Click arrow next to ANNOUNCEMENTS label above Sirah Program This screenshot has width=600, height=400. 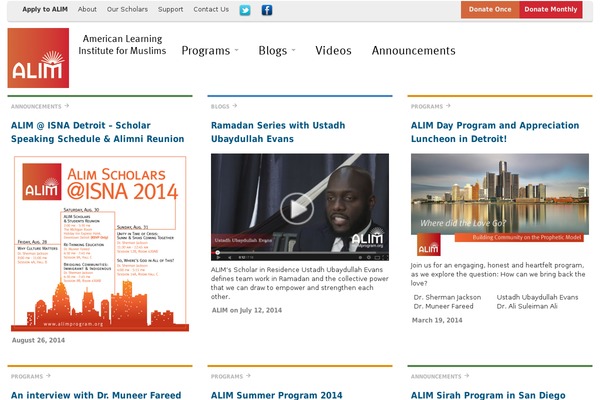pyautogui.click(x=466, y=376)
